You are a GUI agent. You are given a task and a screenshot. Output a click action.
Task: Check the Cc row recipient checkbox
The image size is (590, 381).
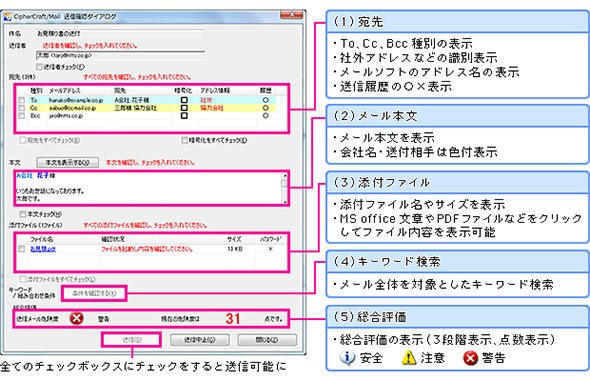[21, 108]
